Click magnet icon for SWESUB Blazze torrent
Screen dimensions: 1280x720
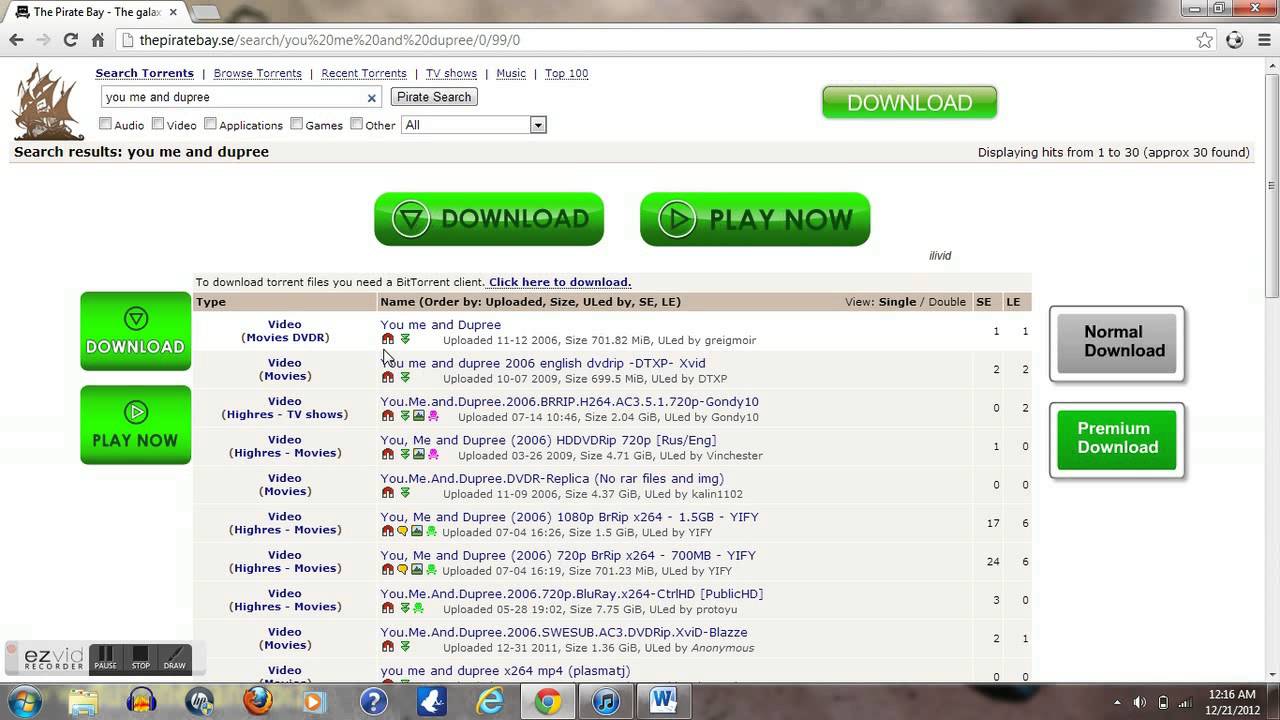tap(388, 646)
